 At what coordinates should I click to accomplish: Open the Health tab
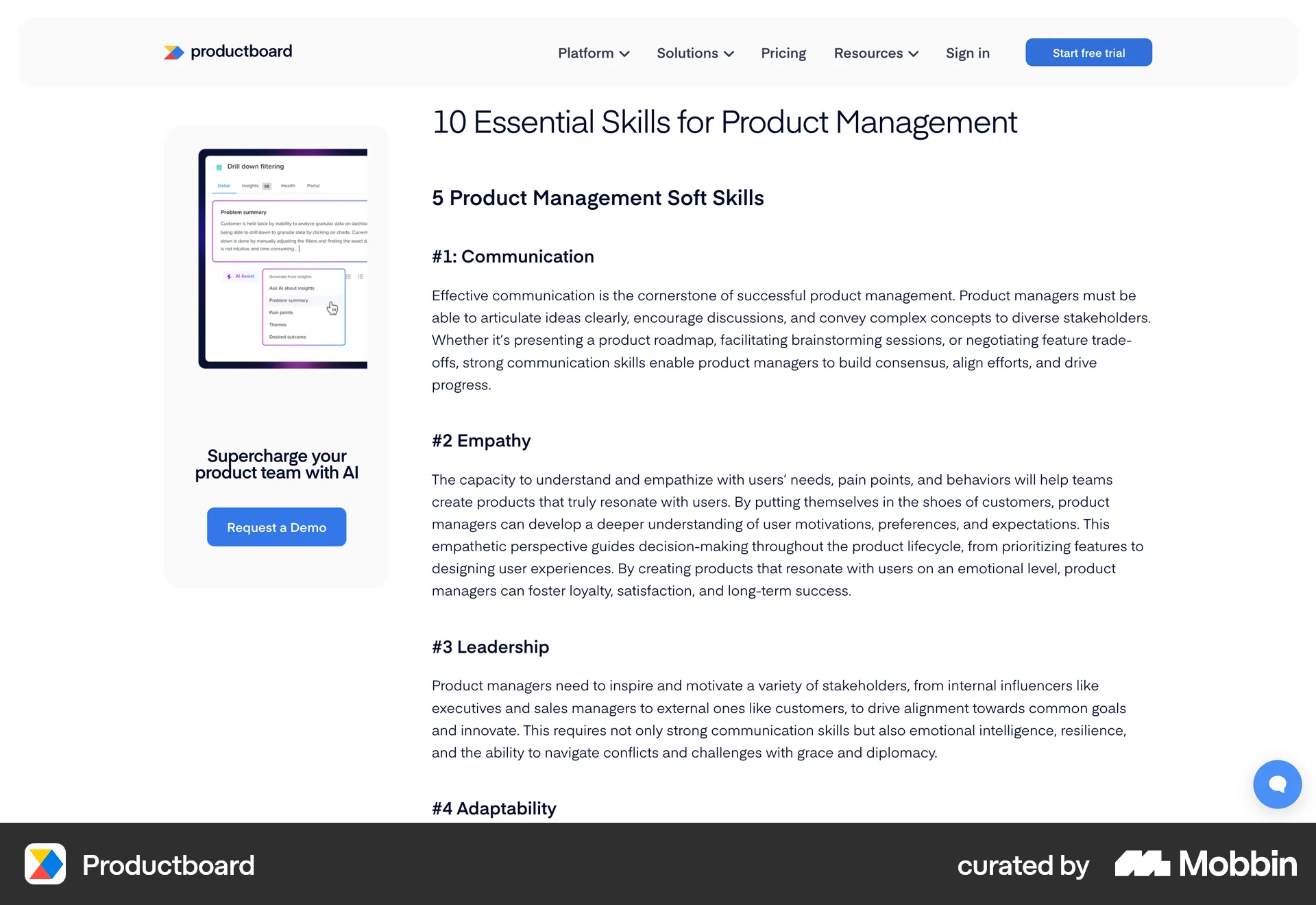point(289,186)
